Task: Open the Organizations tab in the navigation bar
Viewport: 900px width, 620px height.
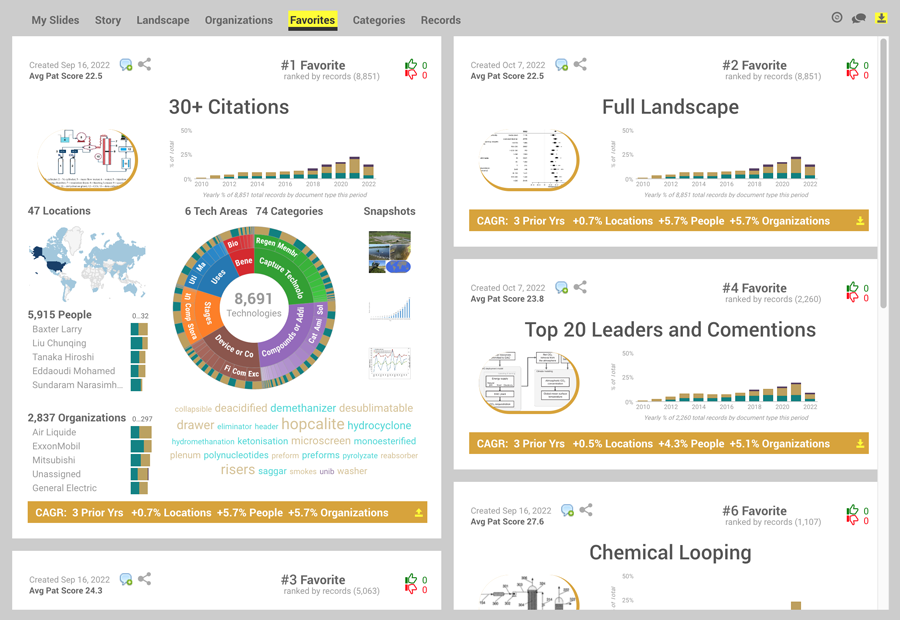Action: [x=238, y=20]
